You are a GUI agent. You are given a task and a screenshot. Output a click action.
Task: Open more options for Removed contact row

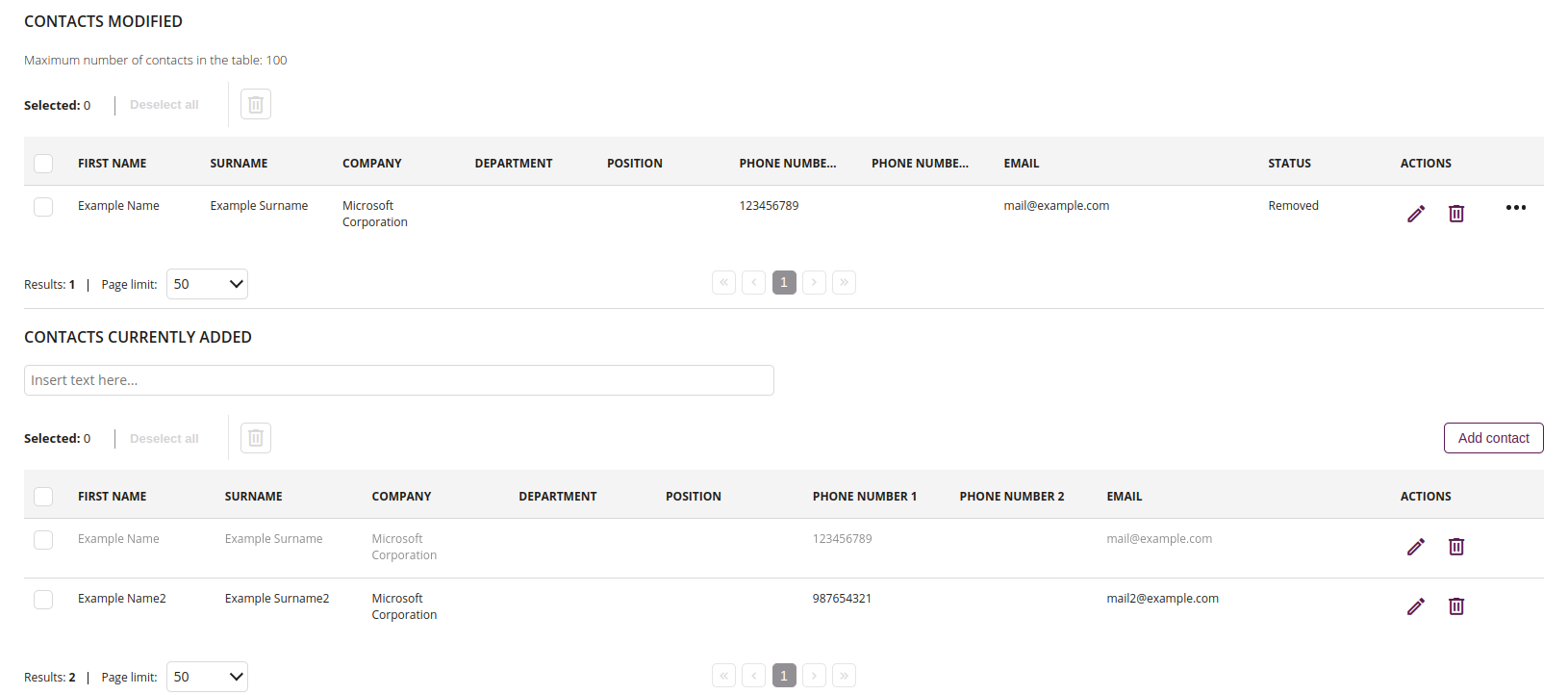[x=1516, y=208]
